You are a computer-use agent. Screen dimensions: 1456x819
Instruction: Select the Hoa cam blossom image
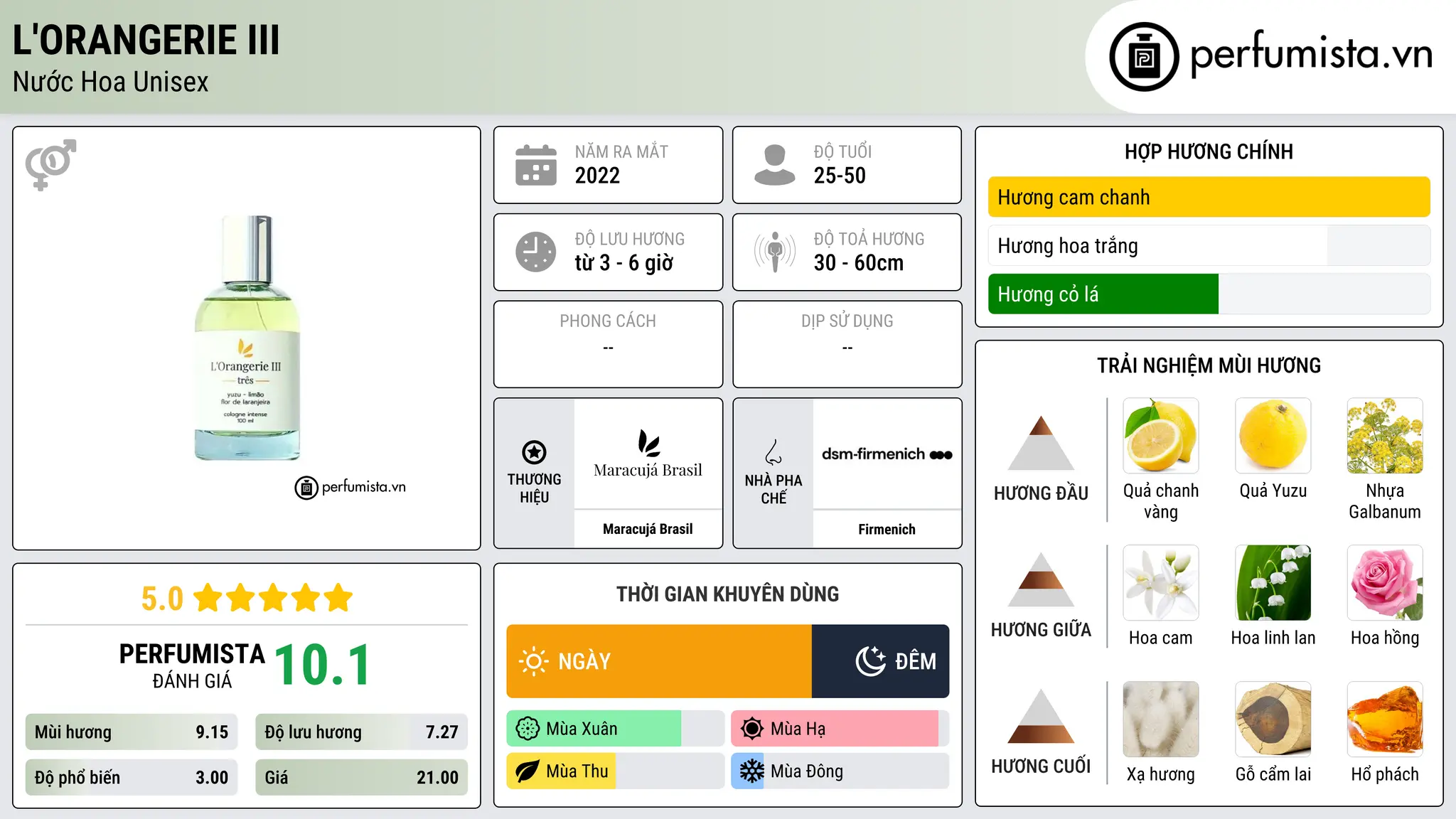[x=1161, y=583]
